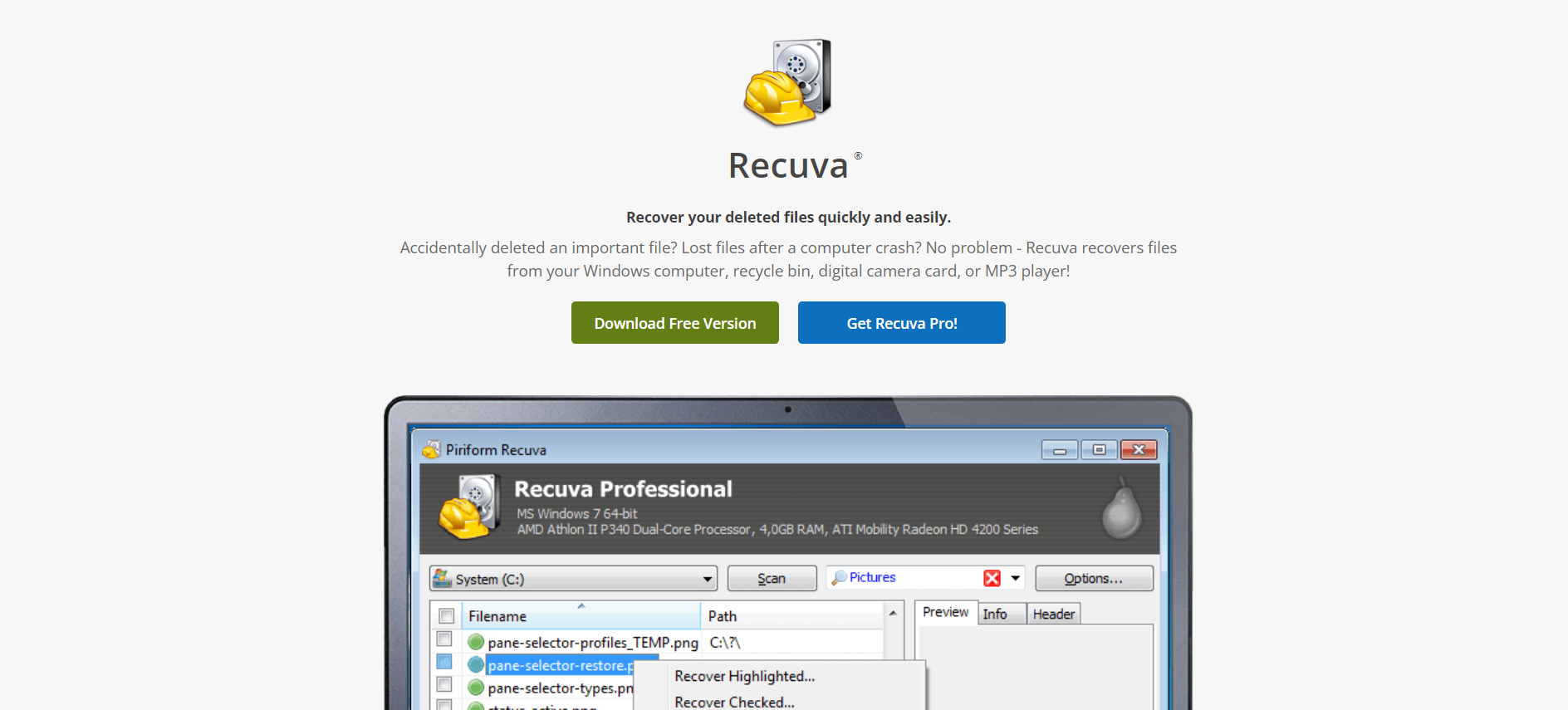Select the highlighted pane-selector-restore file

pyautogui.click(x=561, y=665)
